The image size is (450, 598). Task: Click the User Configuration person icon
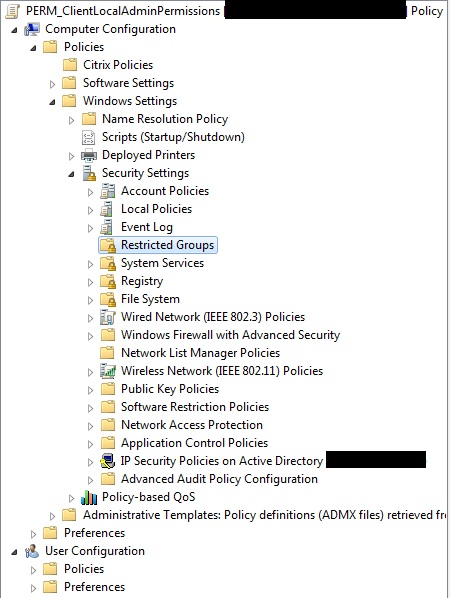pos(32,551)
